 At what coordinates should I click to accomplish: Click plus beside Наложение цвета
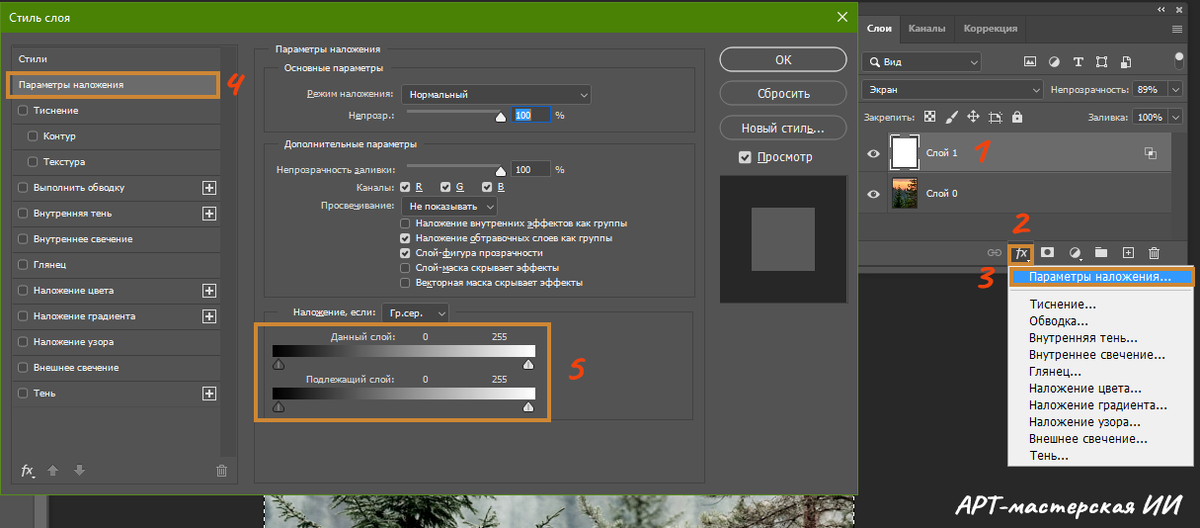coord(209,290)
